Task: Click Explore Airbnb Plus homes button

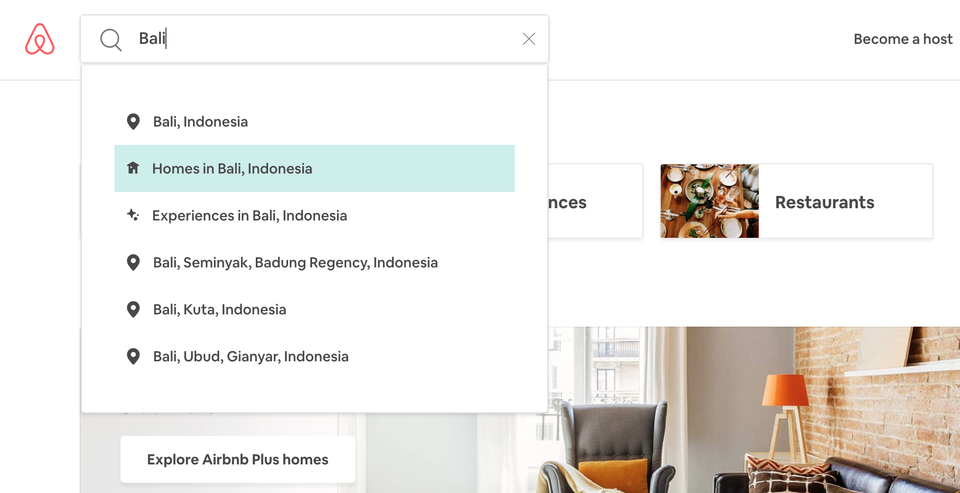Action: coord(238,459)
